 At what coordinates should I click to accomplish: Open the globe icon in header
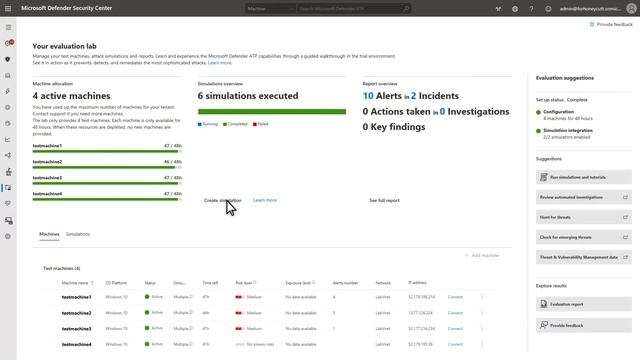pyautogui.click(x=515, y=9)
